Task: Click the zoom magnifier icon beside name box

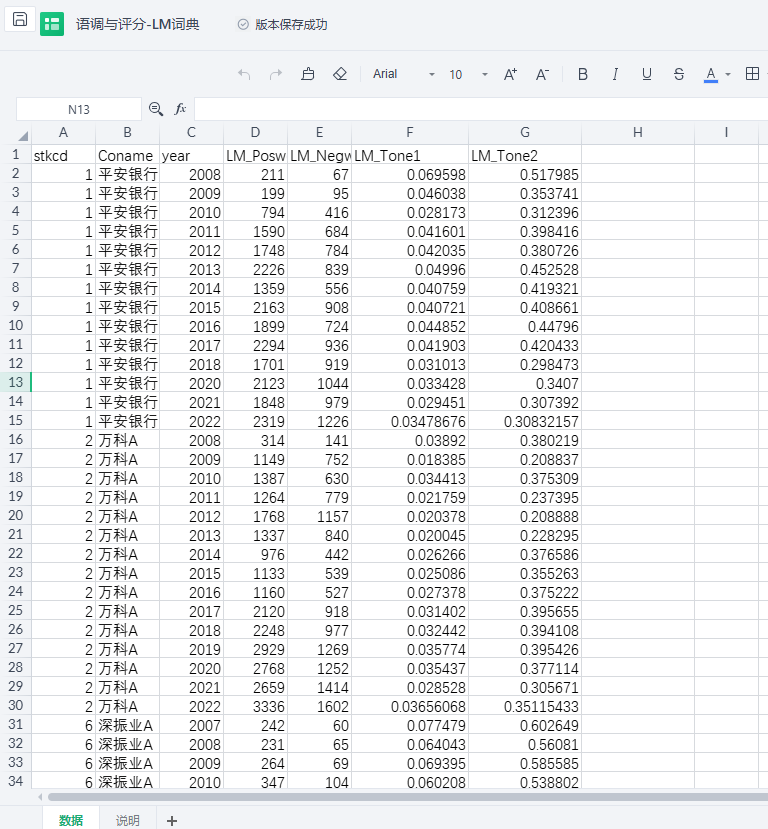Action: (x=156, y=109)
